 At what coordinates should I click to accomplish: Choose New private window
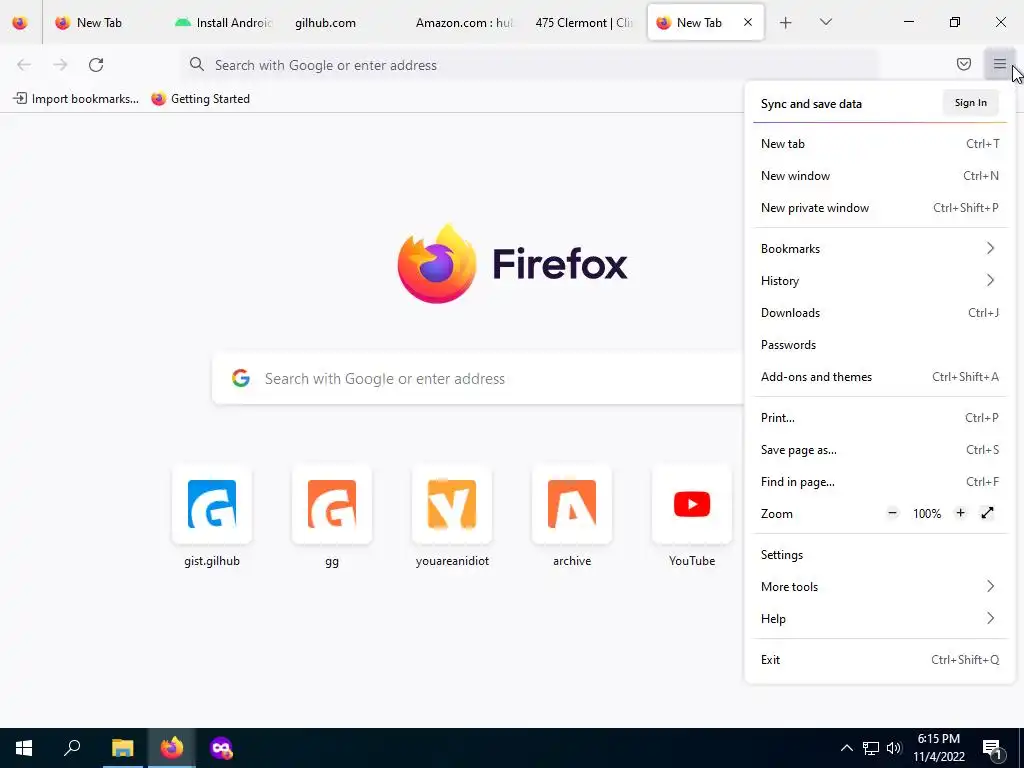coord(880,208)
